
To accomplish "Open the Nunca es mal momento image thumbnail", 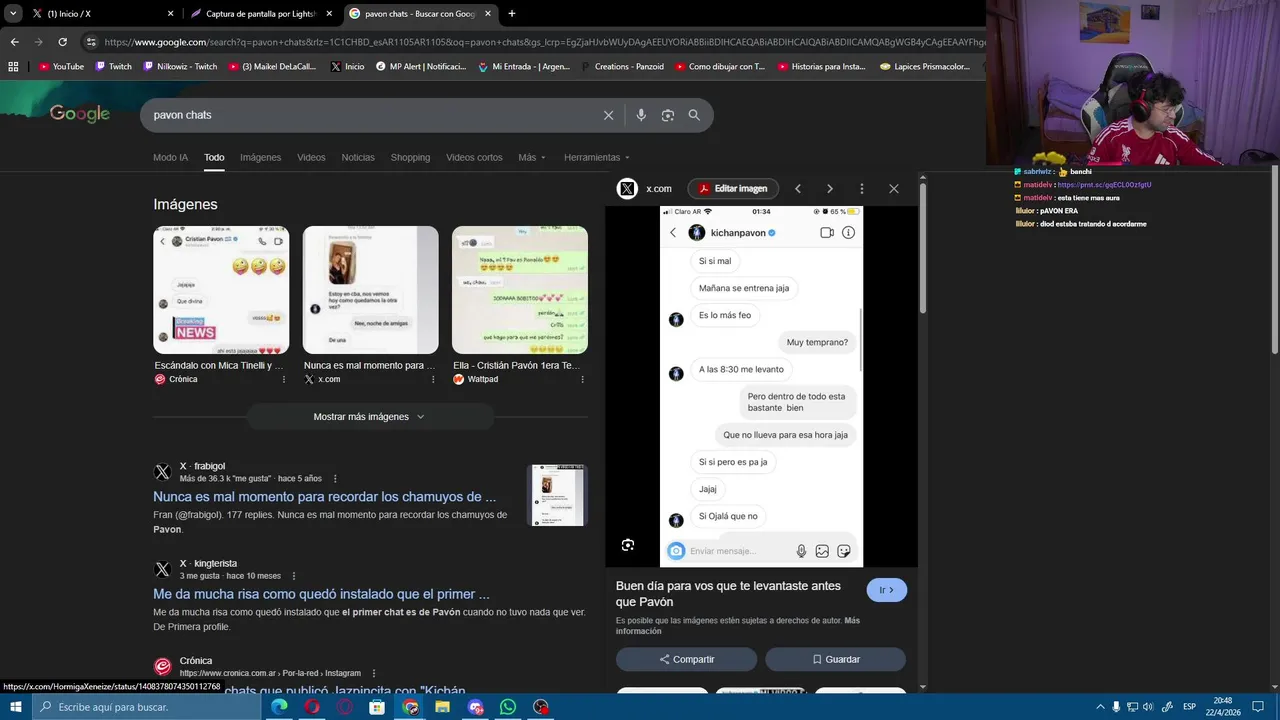I will coord(370,290).
